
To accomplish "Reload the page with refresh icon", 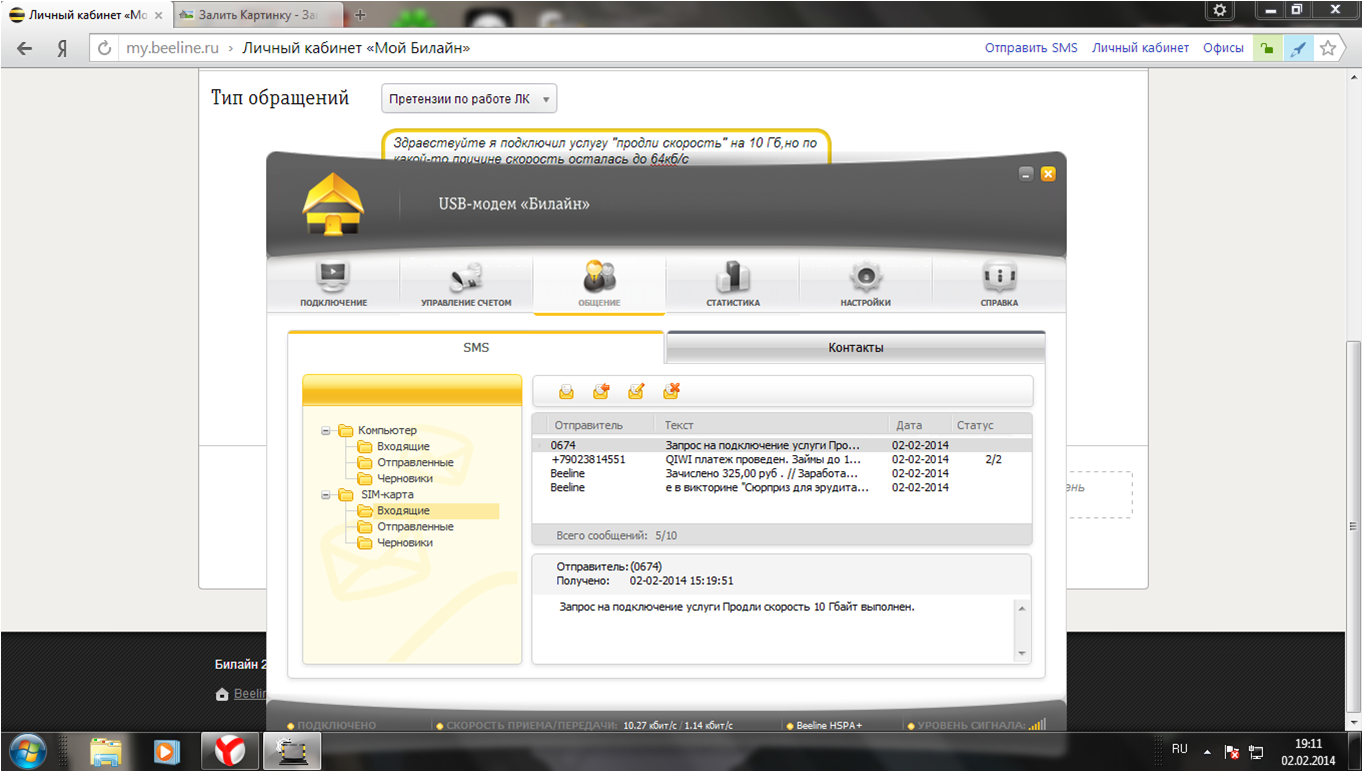I will (x=104, y=48).
